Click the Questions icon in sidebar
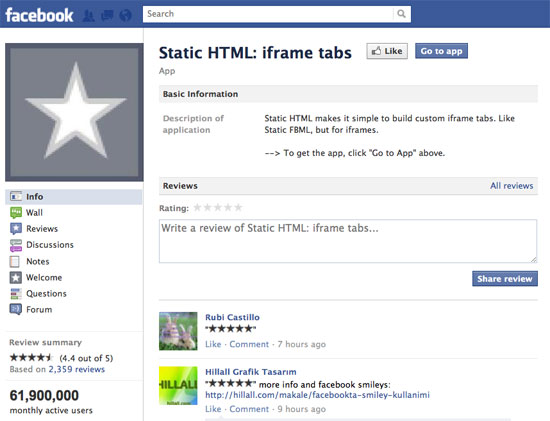This screenshot has height=421, width=550. tap(16, 294)
